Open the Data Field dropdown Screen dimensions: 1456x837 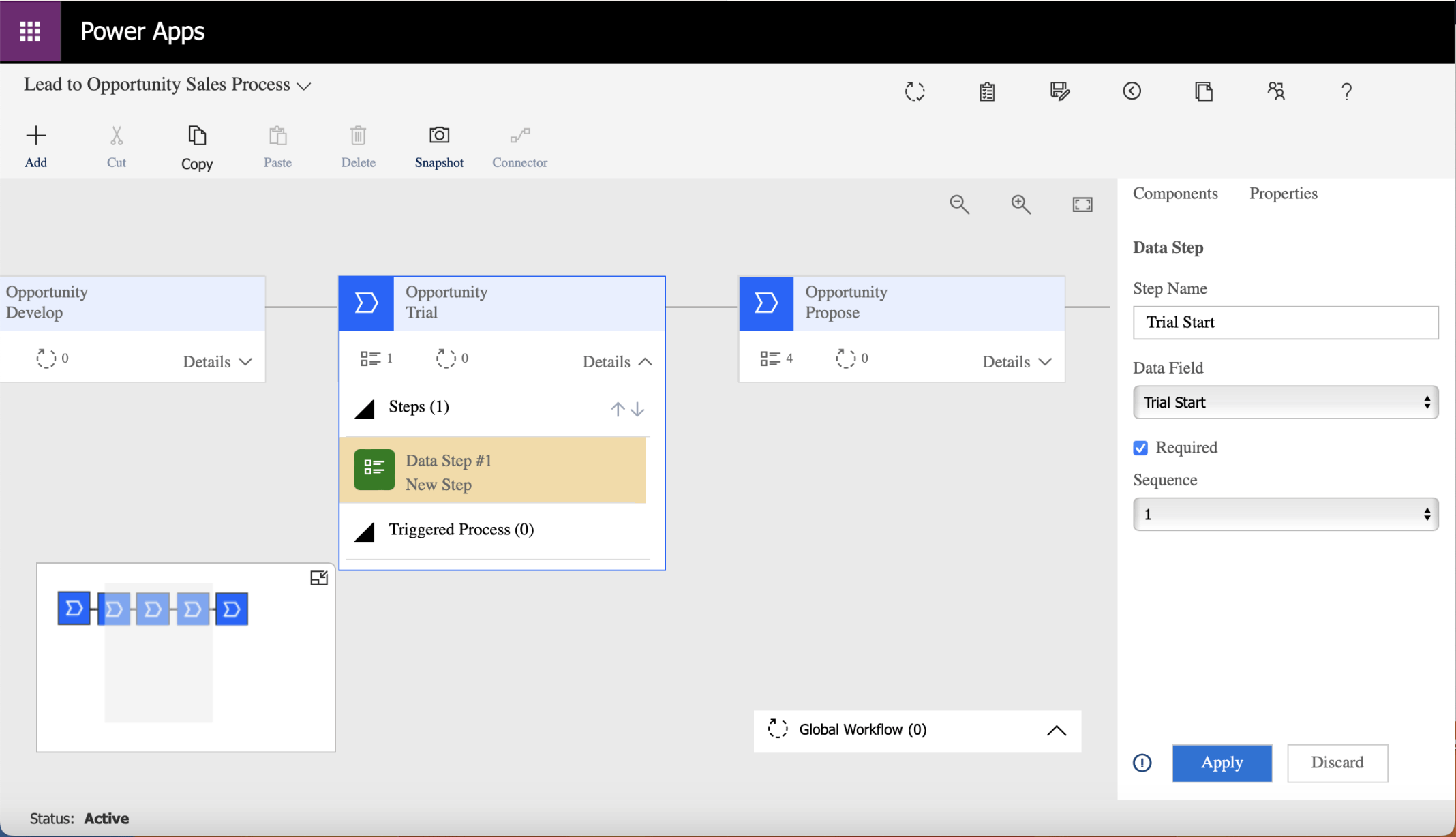[x=1285, y=402]
